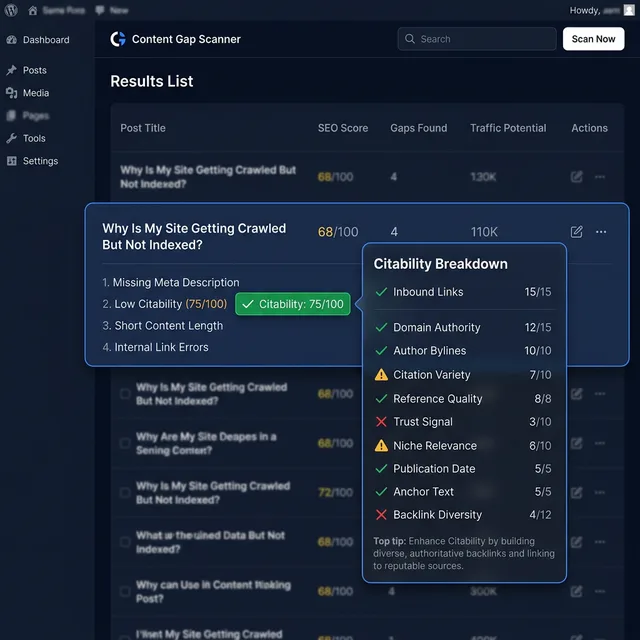Open the three-dot menu in Why can Use in Content row
The height and width of the screenshot is (640, 640).
pos(600,591)
